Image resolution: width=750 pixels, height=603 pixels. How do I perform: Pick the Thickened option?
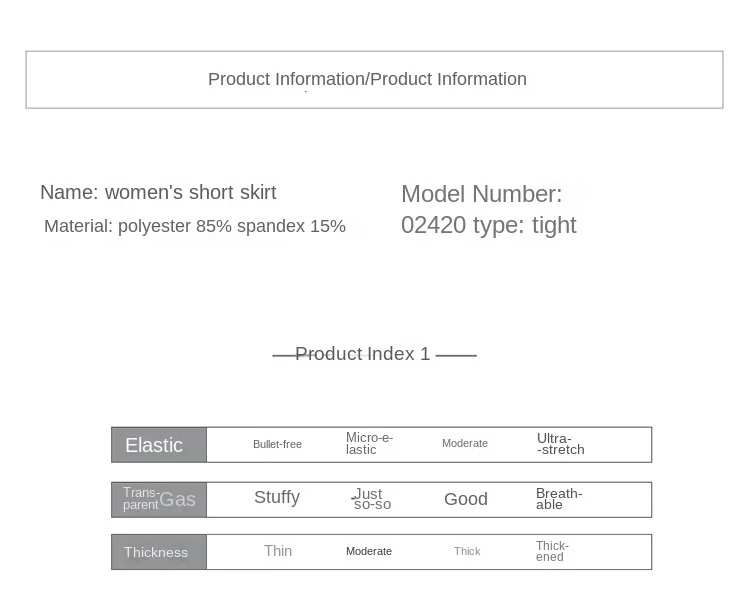[552, 551]
